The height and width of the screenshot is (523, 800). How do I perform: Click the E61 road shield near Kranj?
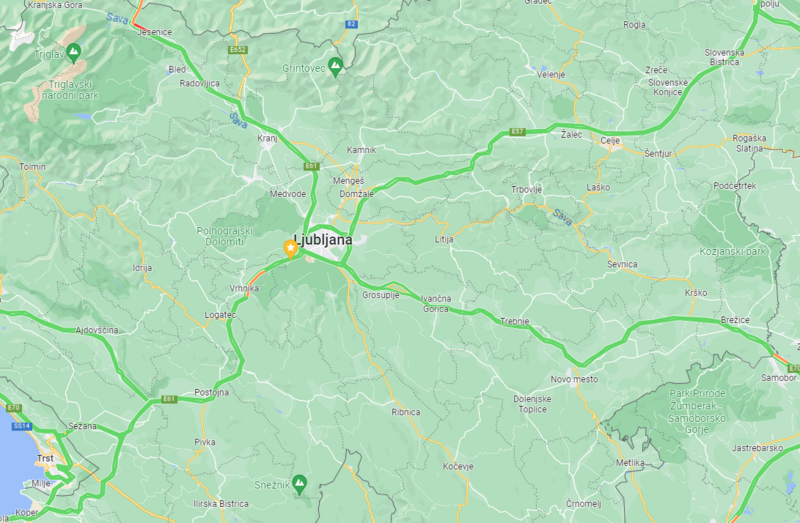tap(311, 166)
